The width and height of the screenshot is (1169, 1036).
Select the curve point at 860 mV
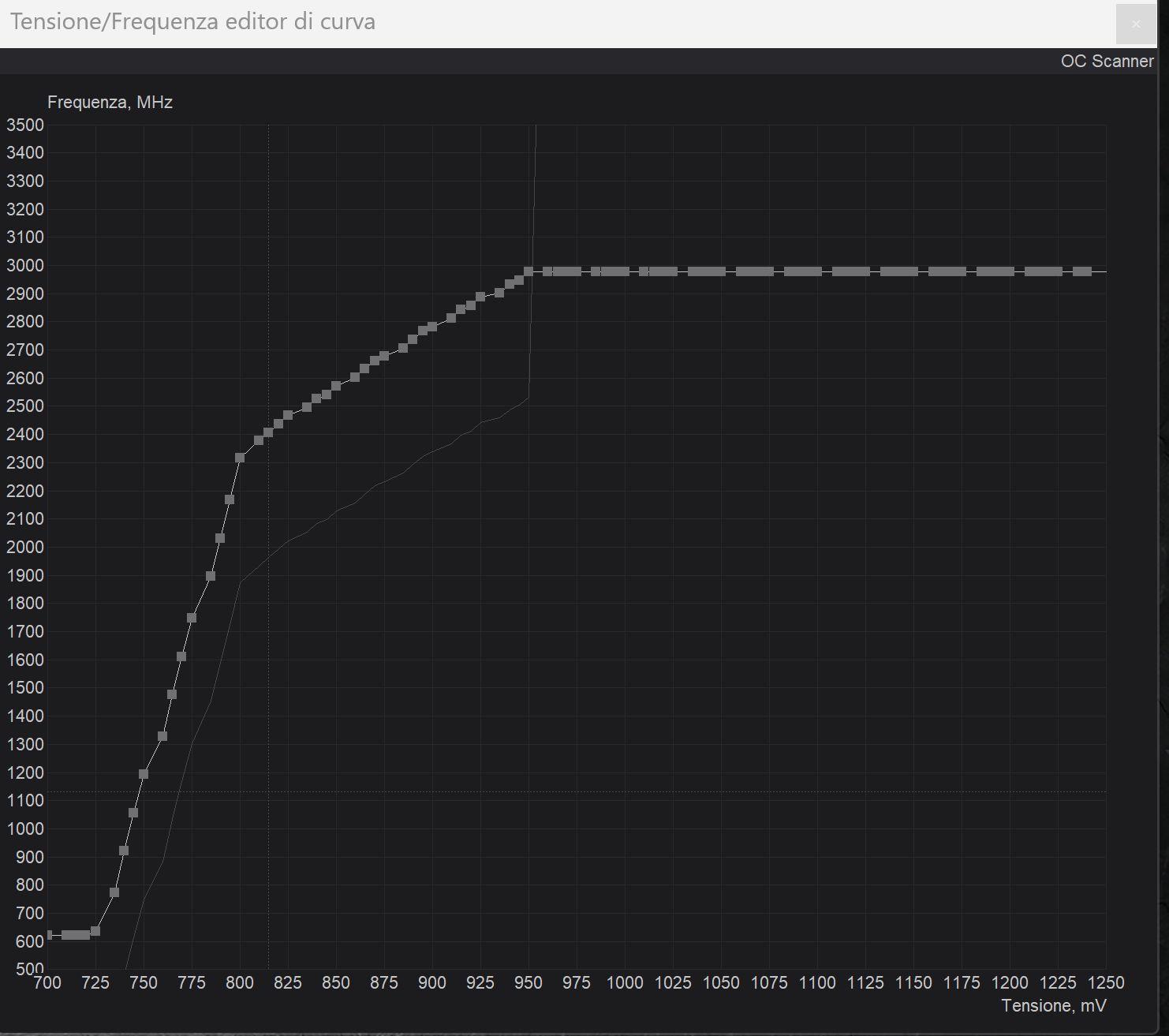coord(355,377)
